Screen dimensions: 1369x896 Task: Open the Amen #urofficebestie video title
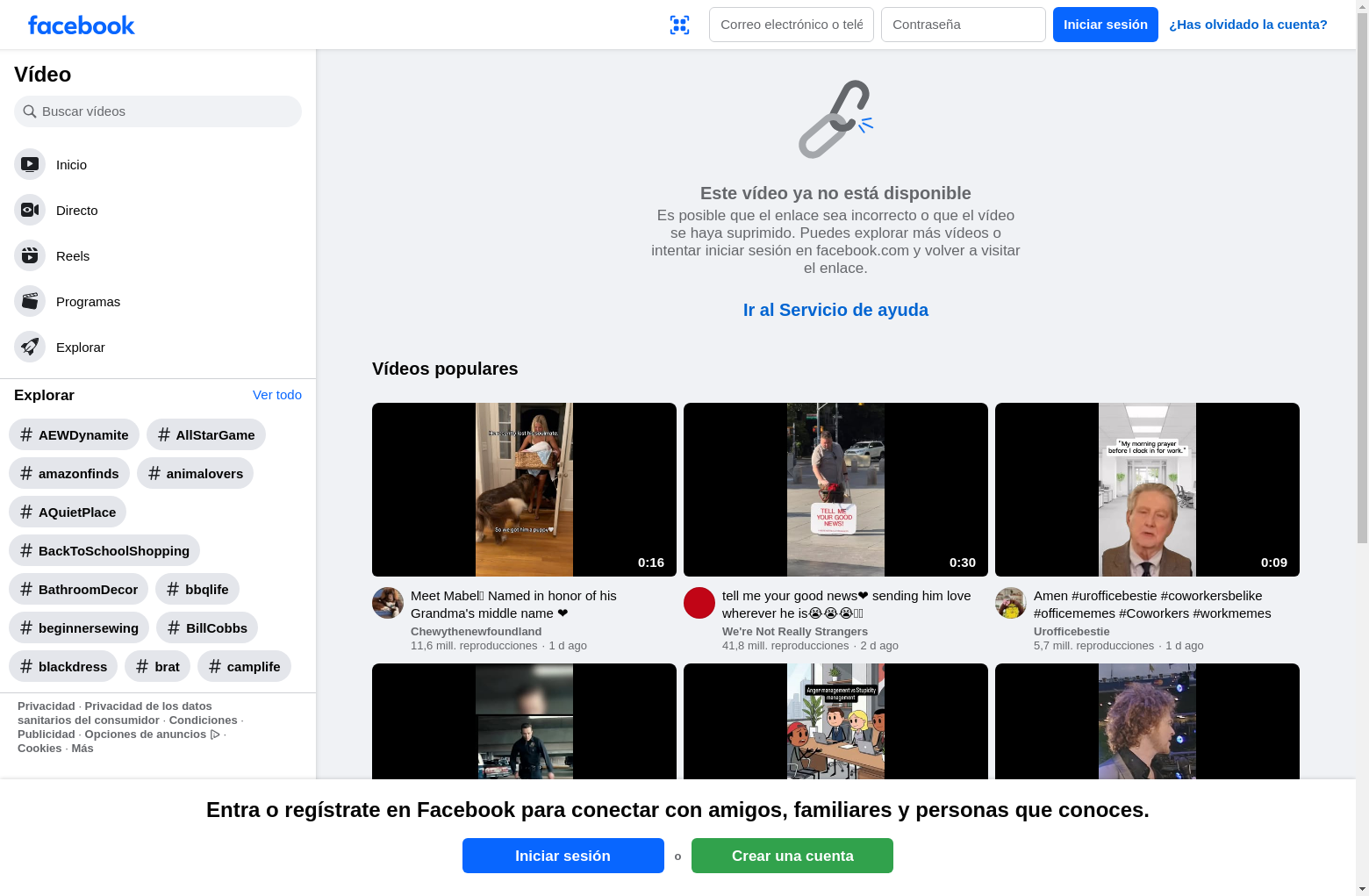tap(1152, 605)
